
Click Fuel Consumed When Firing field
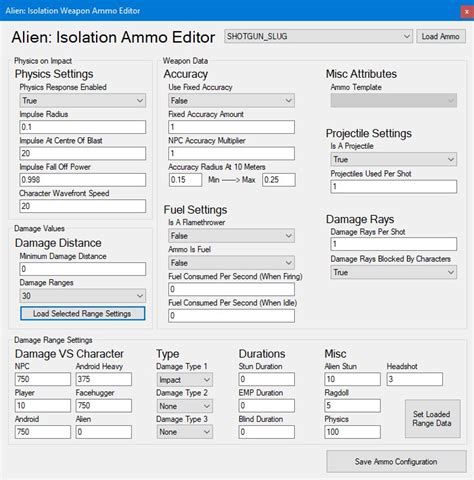(231, 289)
